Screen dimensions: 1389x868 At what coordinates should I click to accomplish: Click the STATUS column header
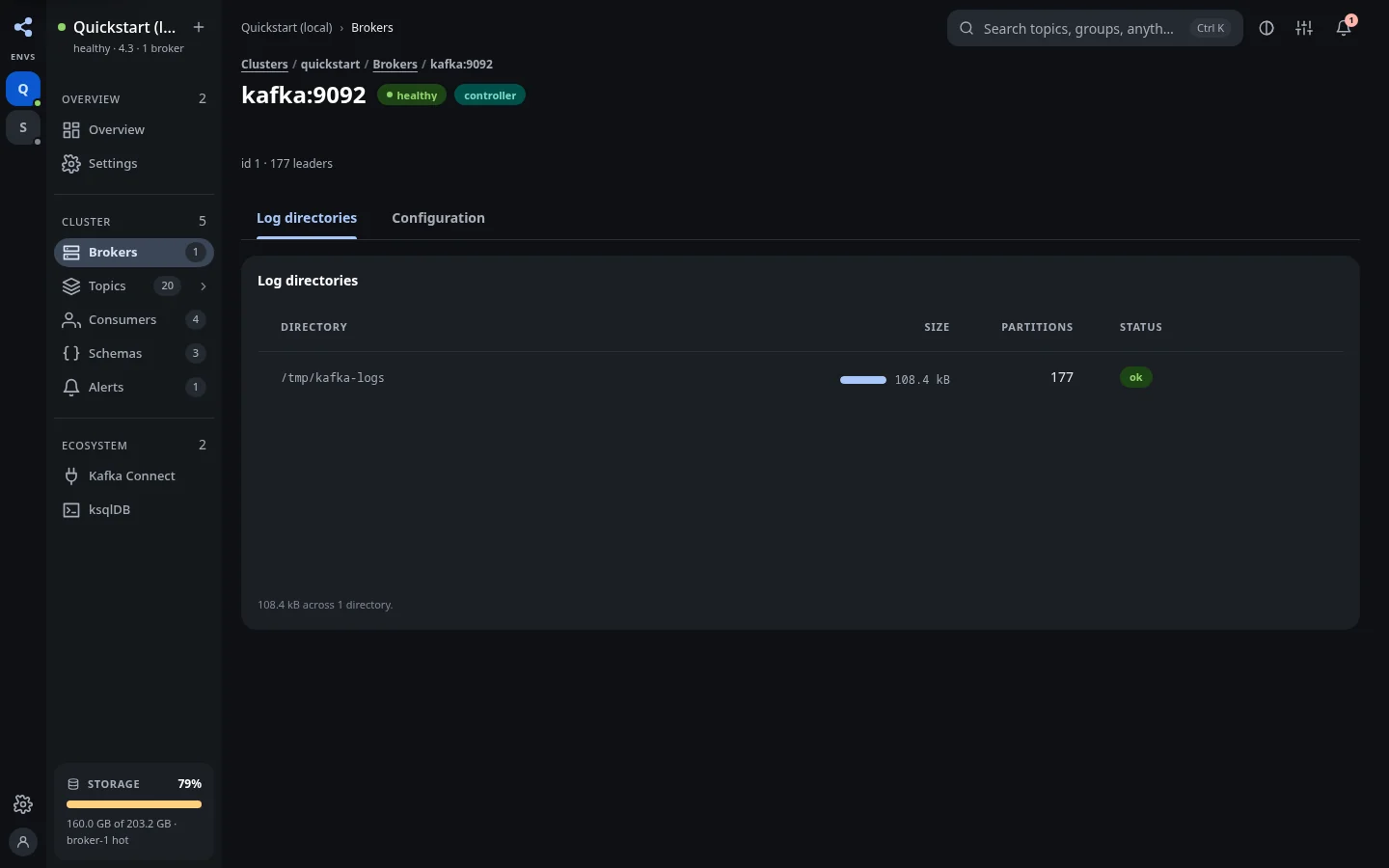pos(1141,327)
